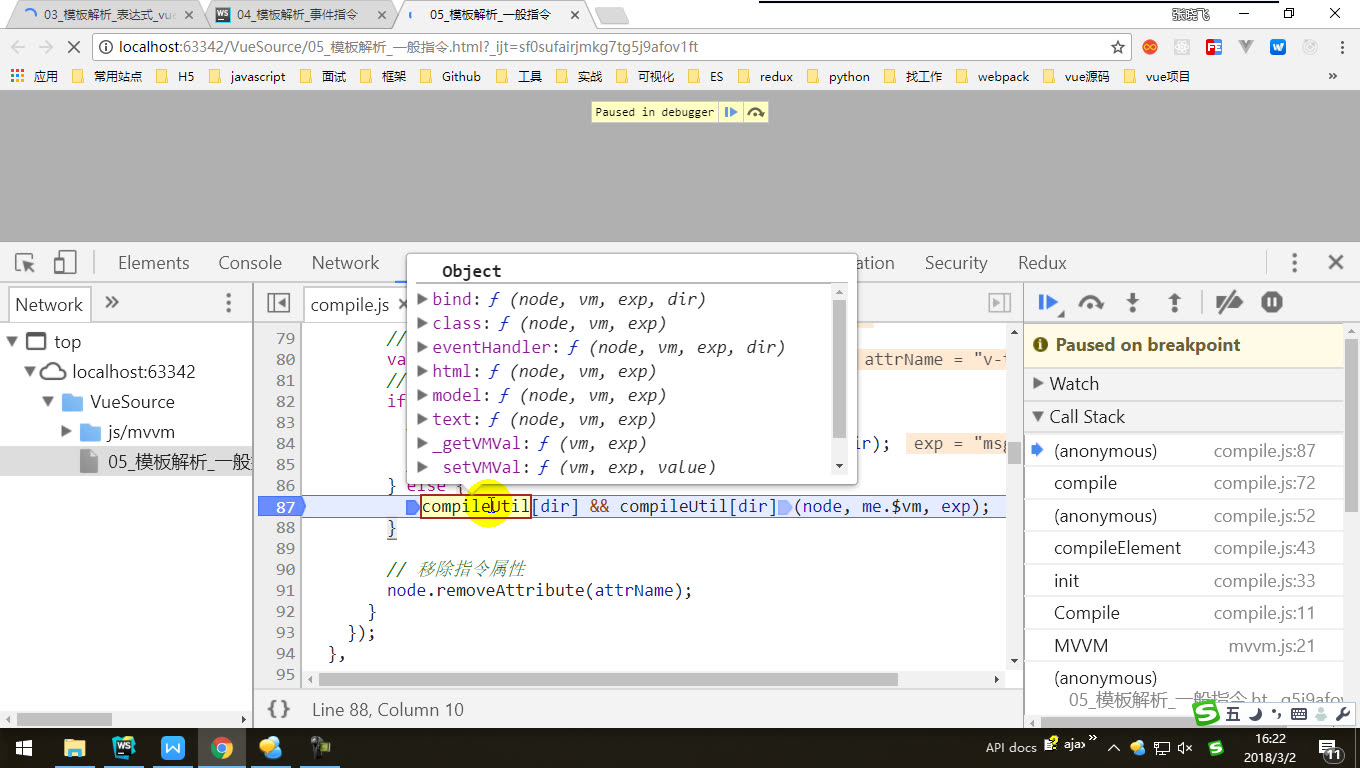Open the DevTools Network tab

[x=345, y=263]
